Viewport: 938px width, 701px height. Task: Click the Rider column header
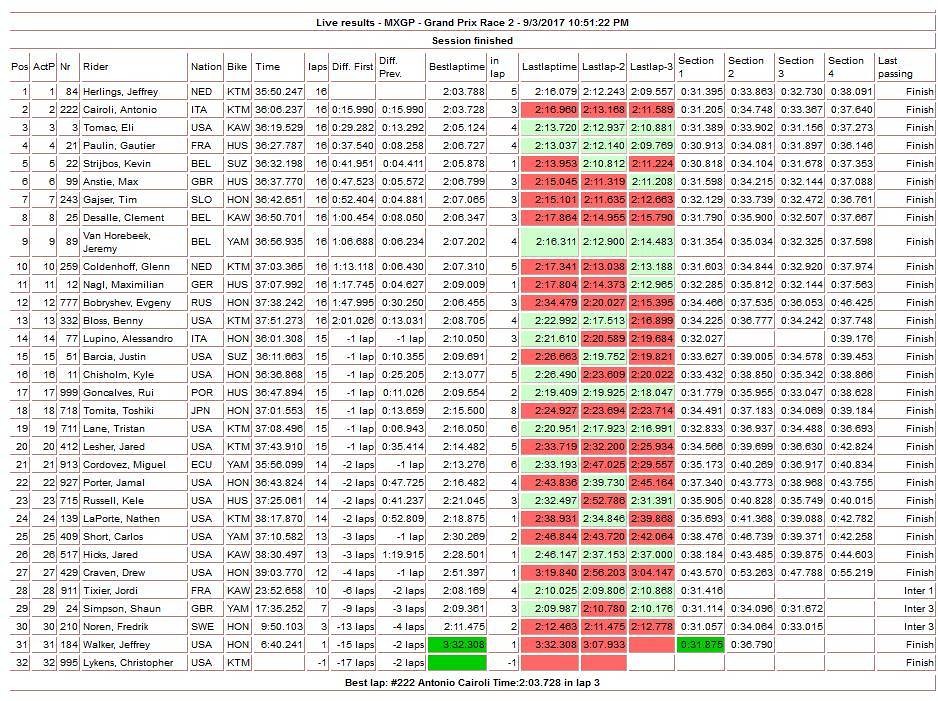click(96, 67)
